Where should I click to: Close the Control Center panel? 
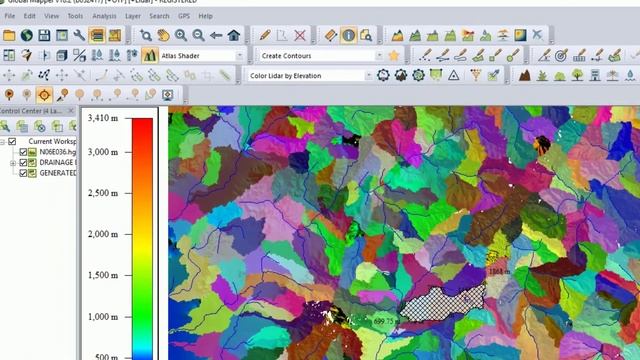71,111
